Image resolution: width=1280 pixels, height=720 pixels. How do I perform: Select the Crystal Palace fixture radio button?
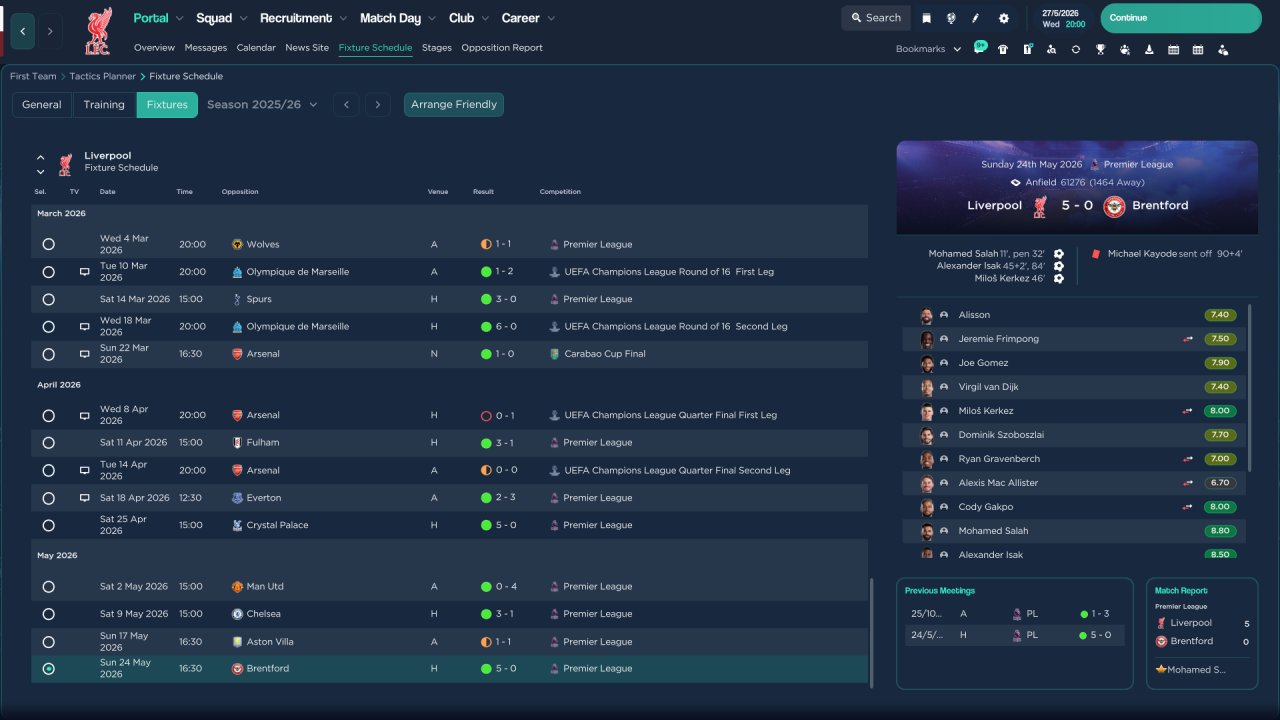[48, 525]
